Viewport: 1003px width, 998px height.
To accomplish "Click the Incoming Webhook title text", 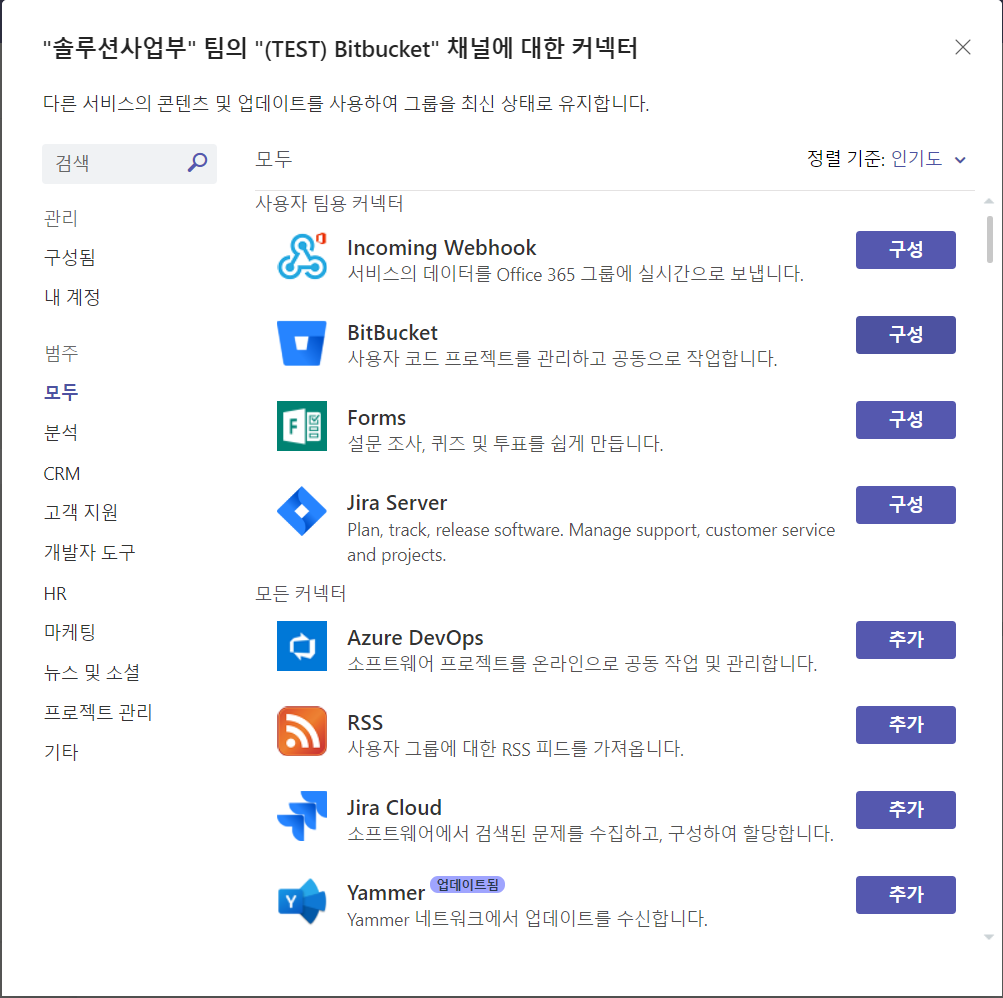I will 441,248.
